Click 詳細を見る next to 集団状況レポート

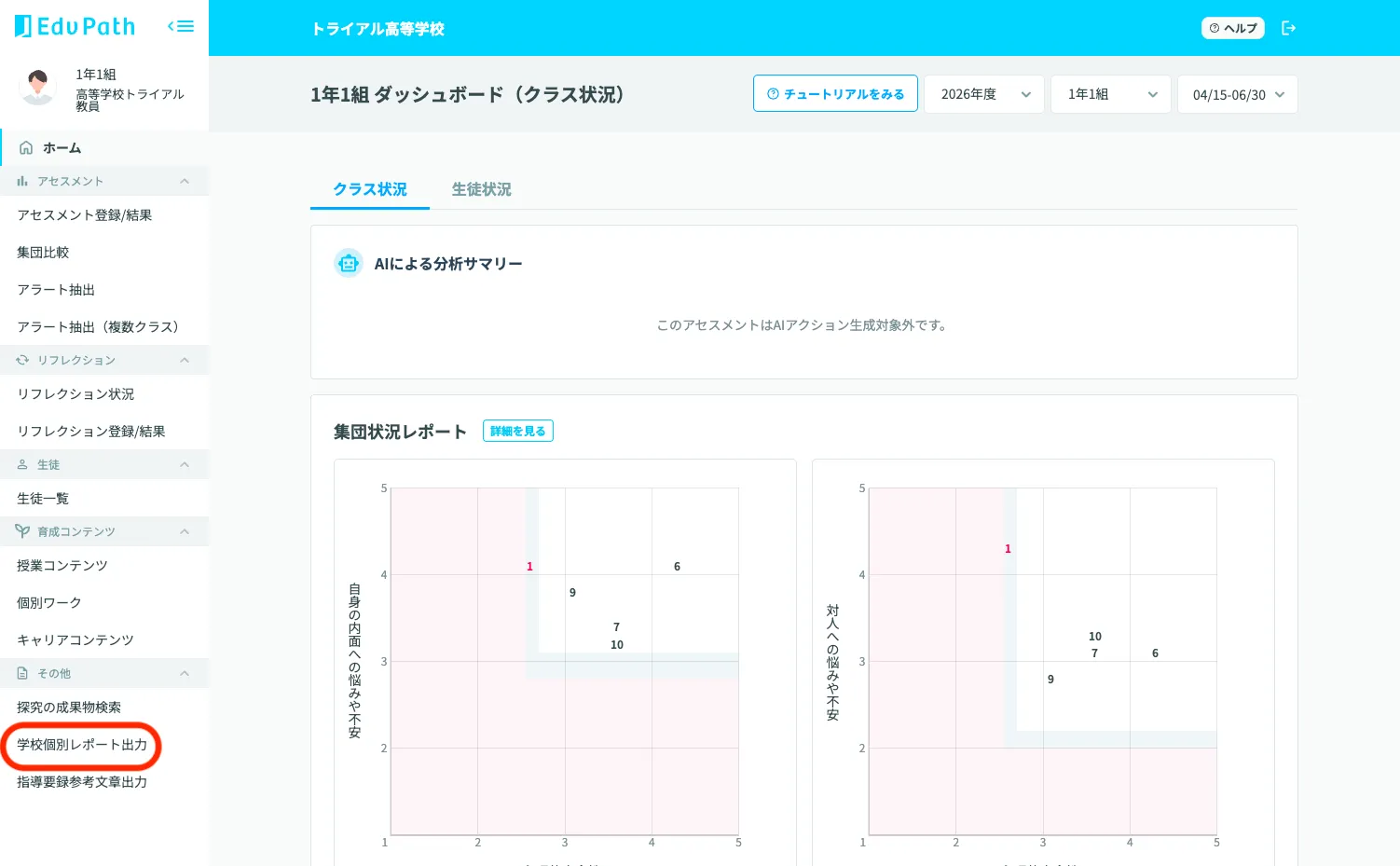tap(518, 431)
